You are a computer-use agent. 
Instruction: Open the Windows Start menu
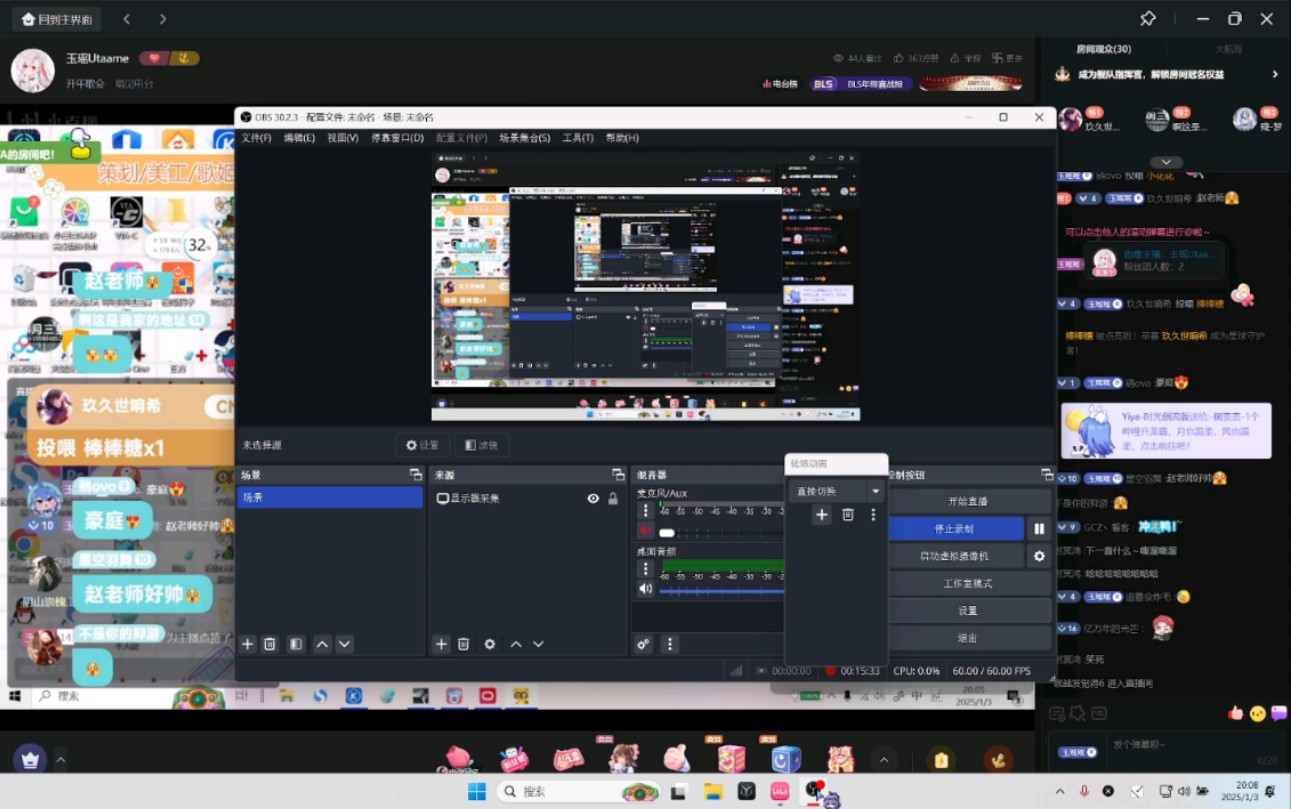(477, 791)
